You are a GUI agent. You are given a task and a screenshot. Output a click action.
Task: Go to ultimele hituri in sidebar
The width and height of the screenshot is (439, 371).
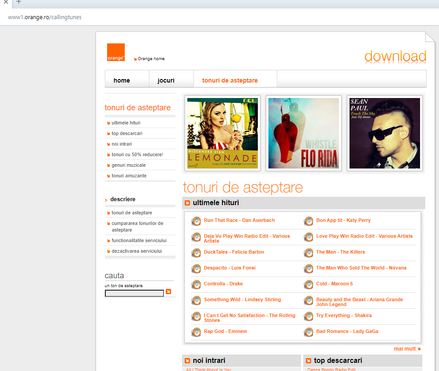[126, 123]
